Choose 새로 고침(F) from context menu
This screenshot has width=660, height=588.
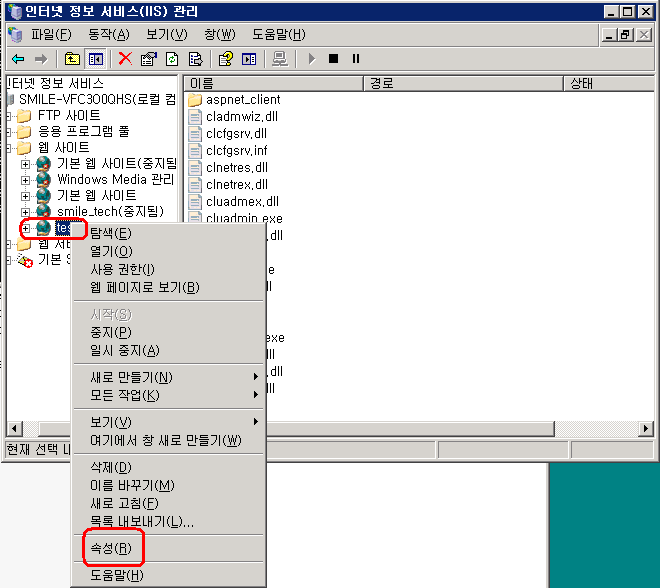coord(168,503)
